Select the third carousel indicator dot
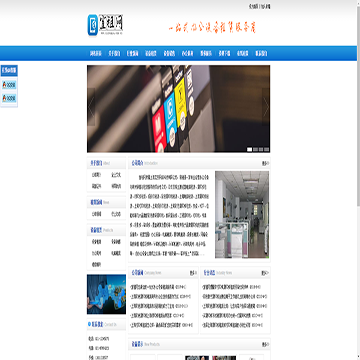Screen dimensions: 360x360 coord(261,149)
